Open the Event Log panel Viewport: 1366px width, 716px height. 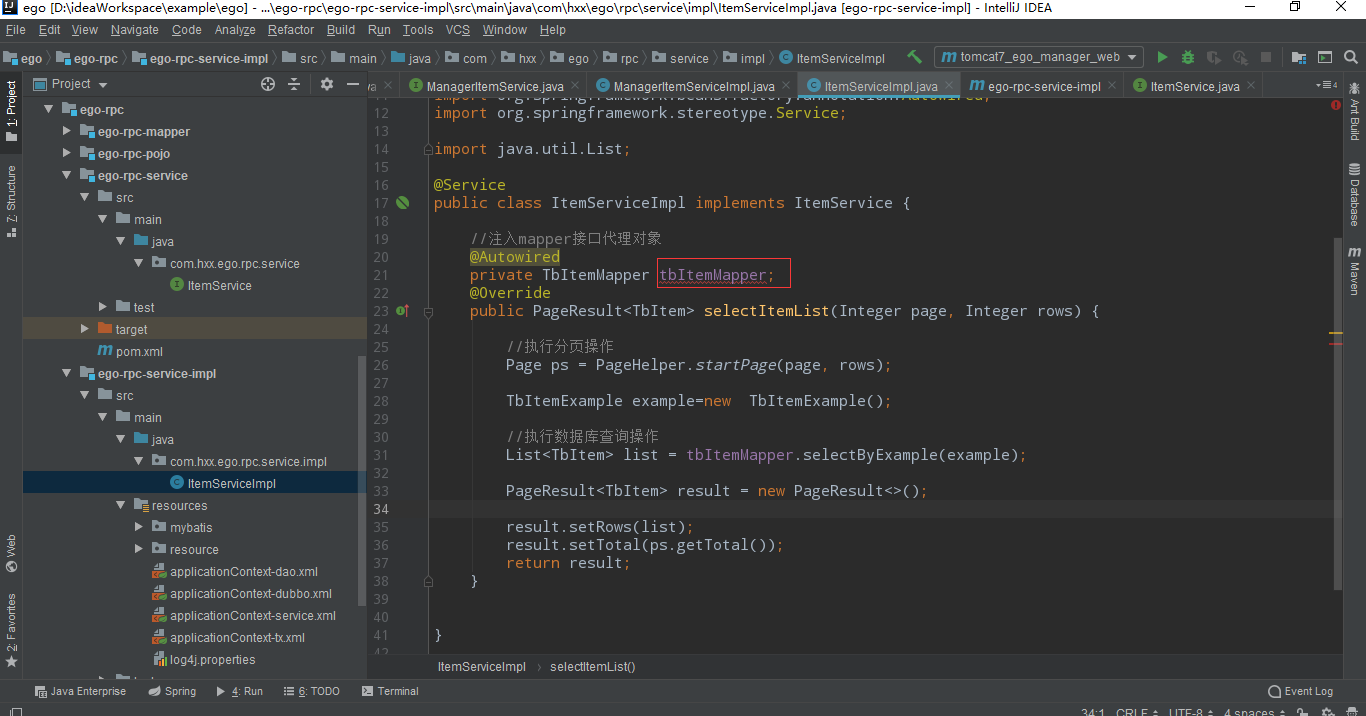pyautogui.click(x=1300, y=691)
